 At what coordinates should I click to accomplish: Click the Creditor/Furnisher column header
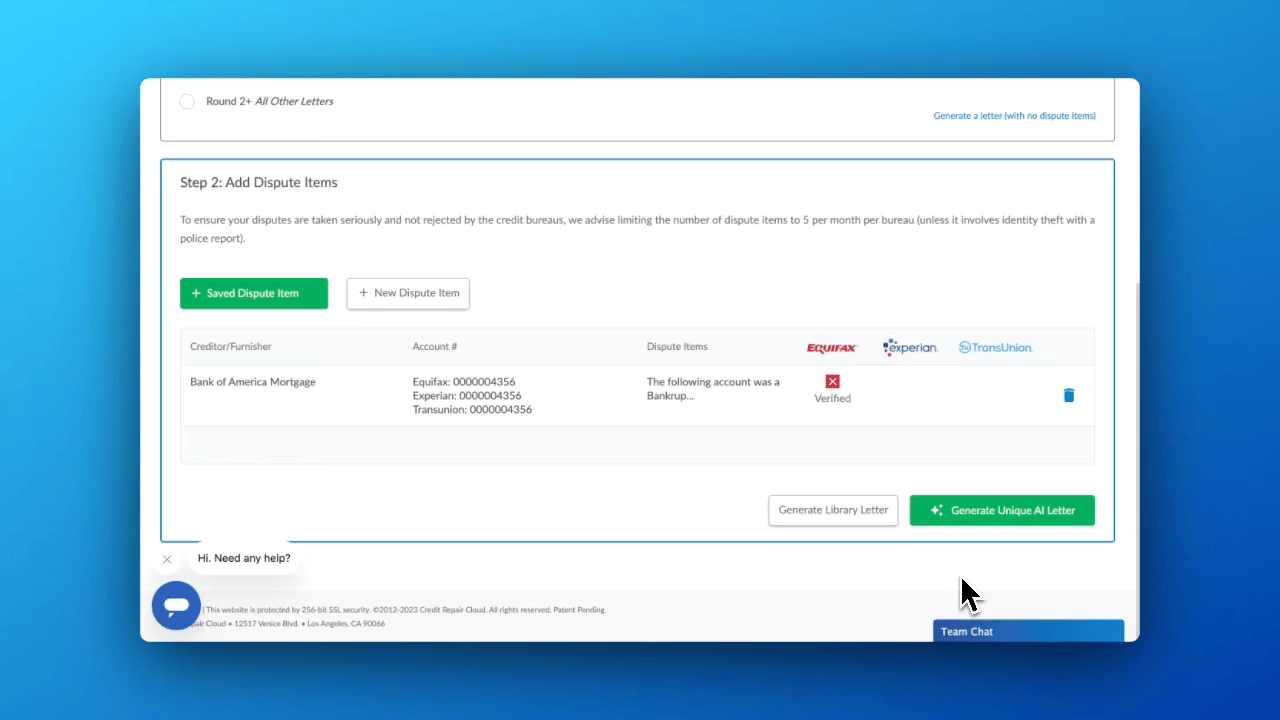click(231, 347)
